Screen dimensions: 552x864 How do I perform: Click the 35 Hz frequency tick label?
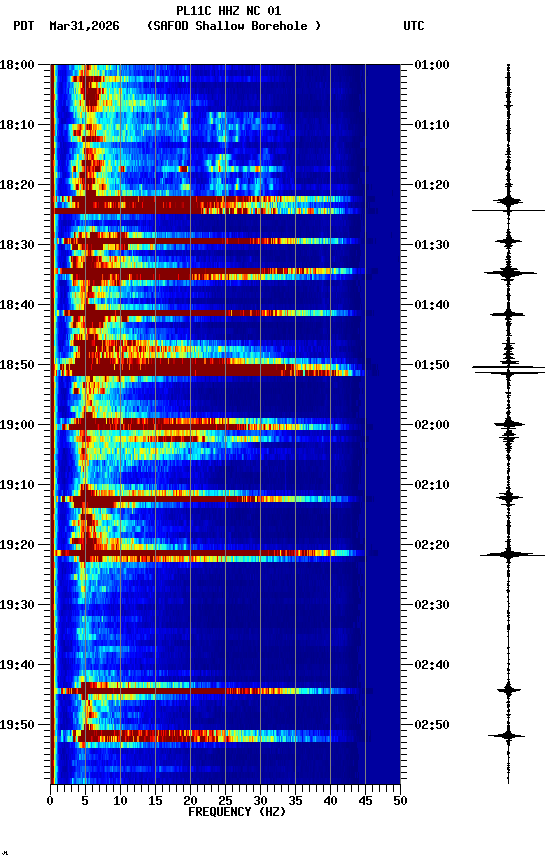click(295, 801)
